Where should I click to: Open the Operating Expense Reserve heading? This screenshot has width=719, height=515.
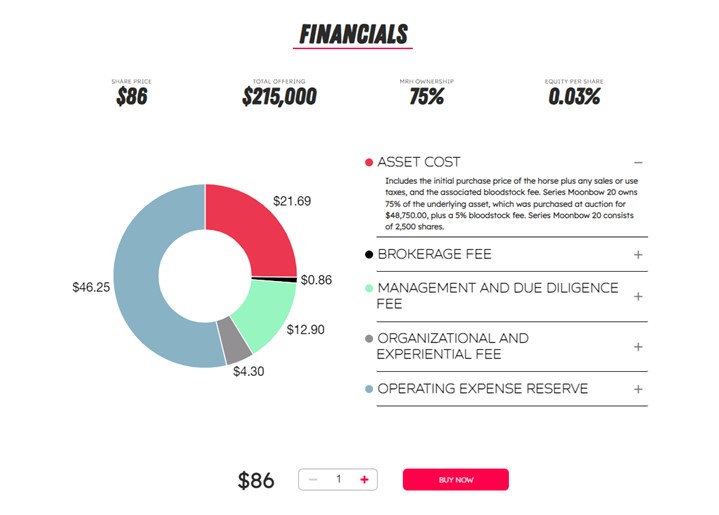pos(482,389)
